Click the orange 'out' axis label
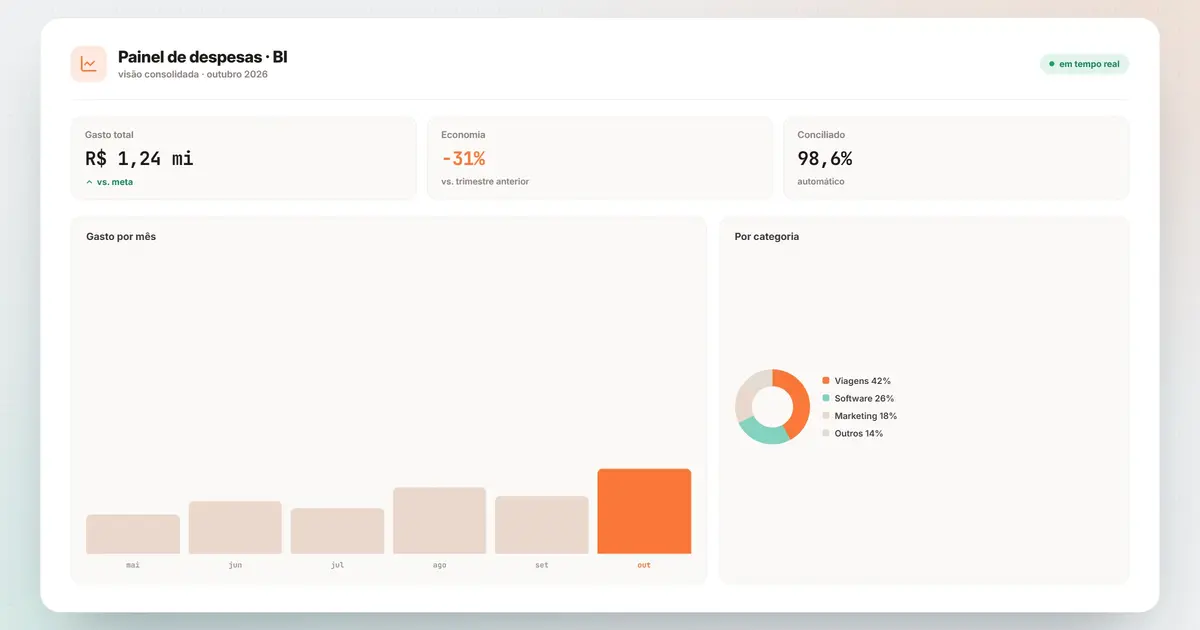This screenshot has width=1200, height=630. 644,565
